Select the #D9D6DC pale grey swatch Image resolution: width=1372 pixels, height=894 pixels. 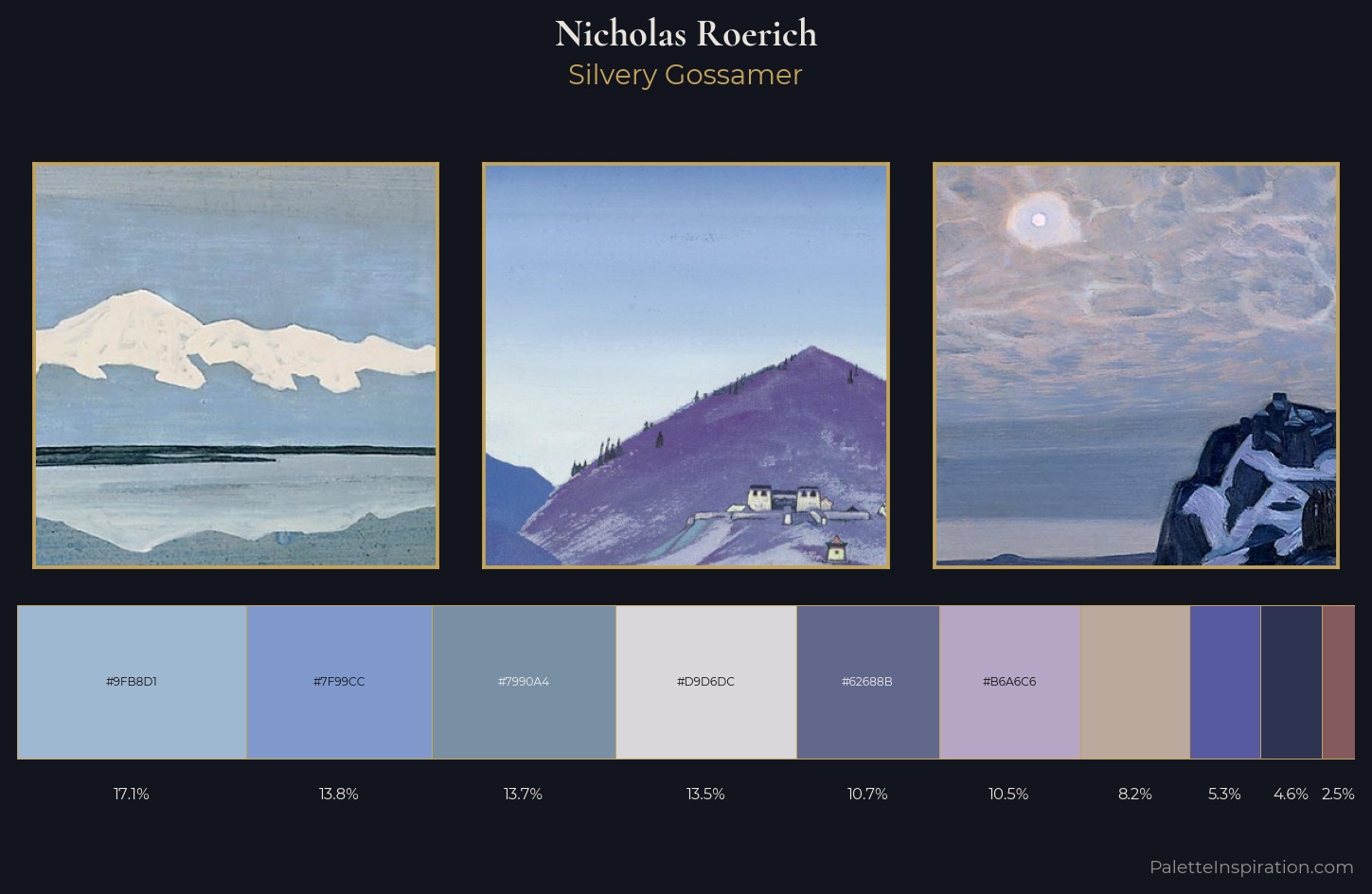[x=706, y=682]
